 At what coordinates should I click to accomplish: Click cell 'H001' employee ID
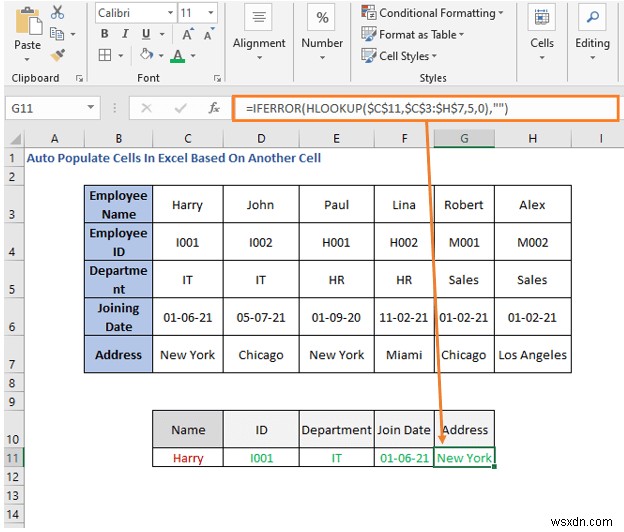coord(336,242)
